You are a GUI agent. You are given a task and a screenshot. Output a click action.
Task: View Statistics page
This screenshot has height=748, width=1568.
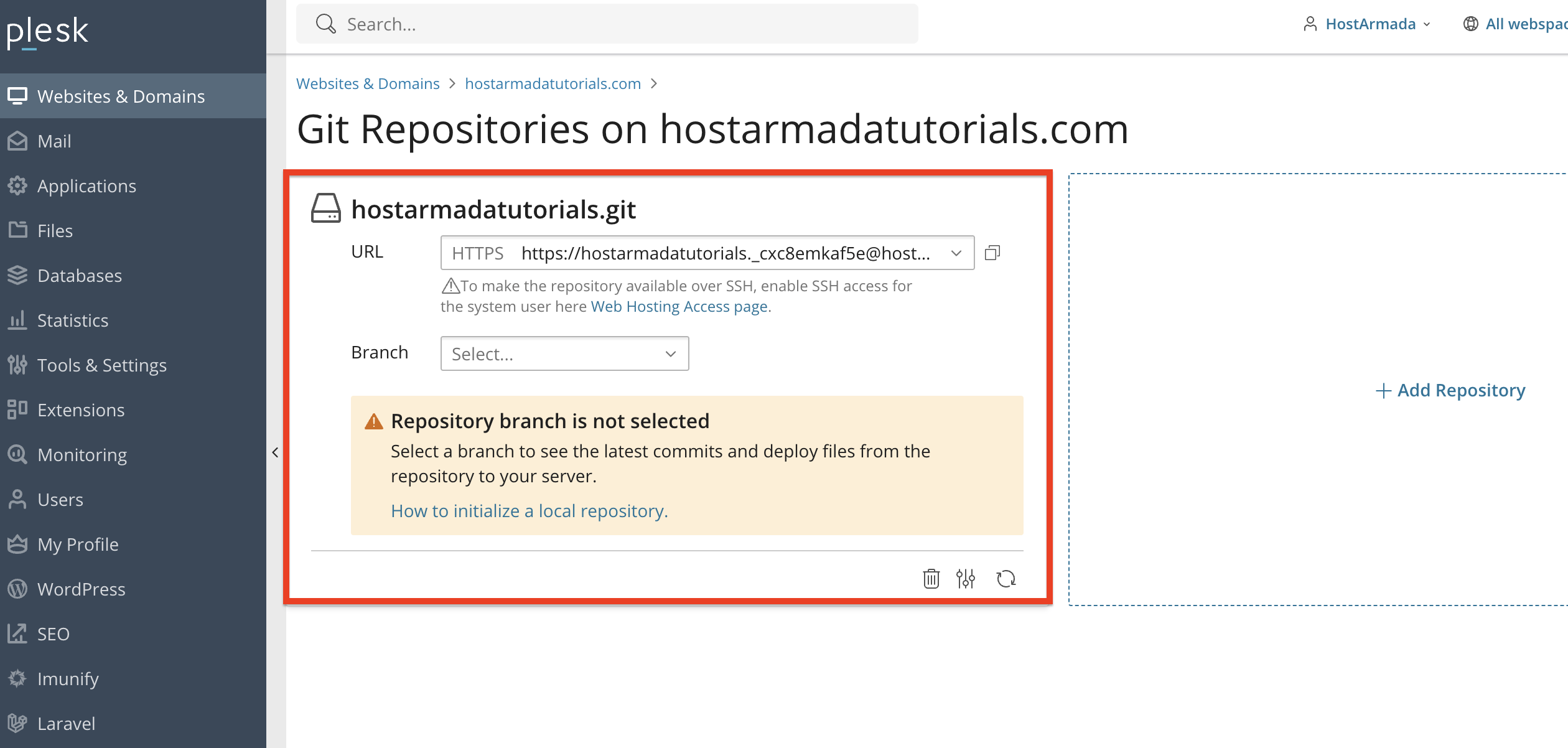click(x=133, y=320)
